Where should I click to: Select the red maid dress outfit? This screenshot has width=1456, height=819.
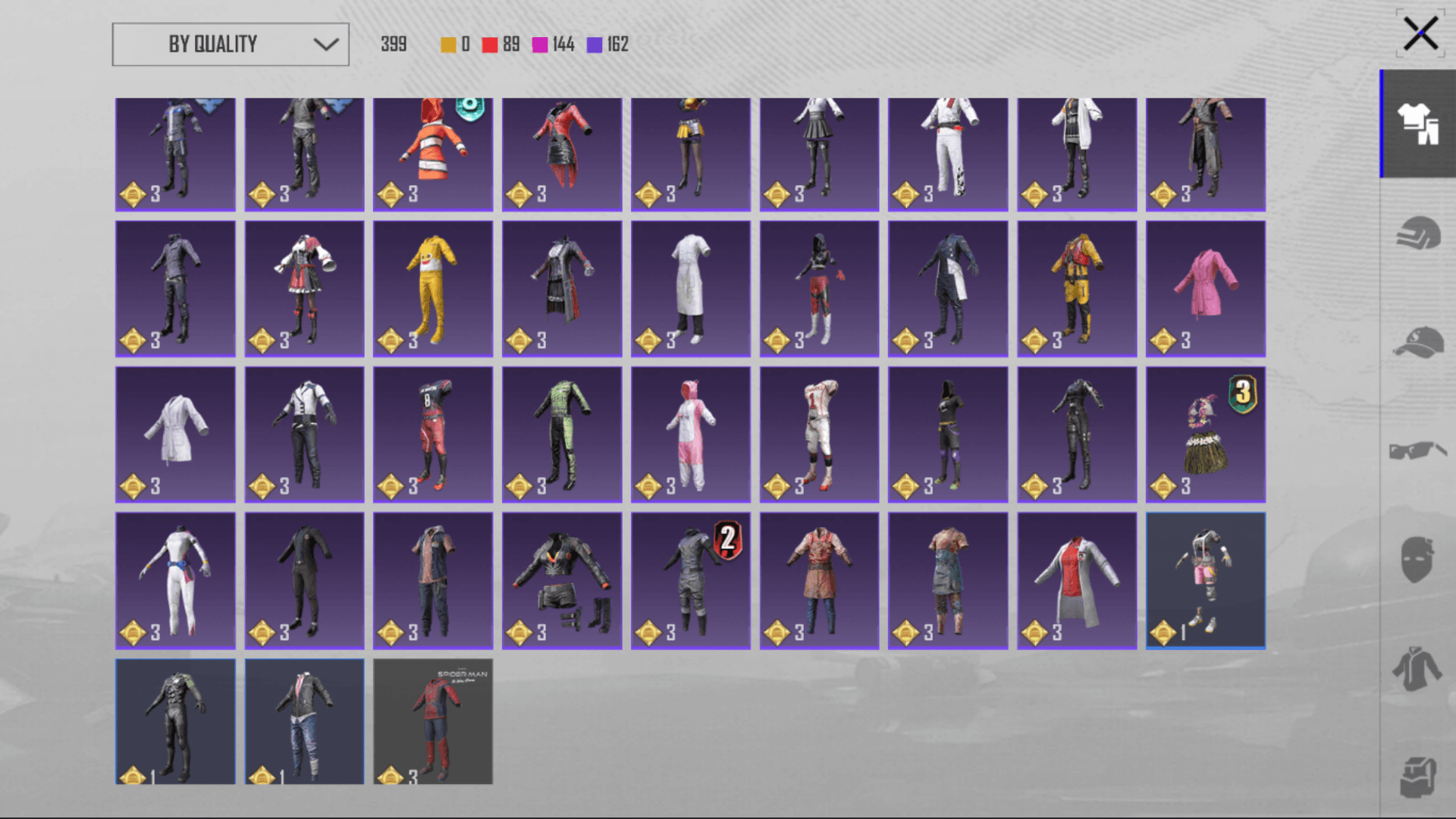[x=304, y=289]
